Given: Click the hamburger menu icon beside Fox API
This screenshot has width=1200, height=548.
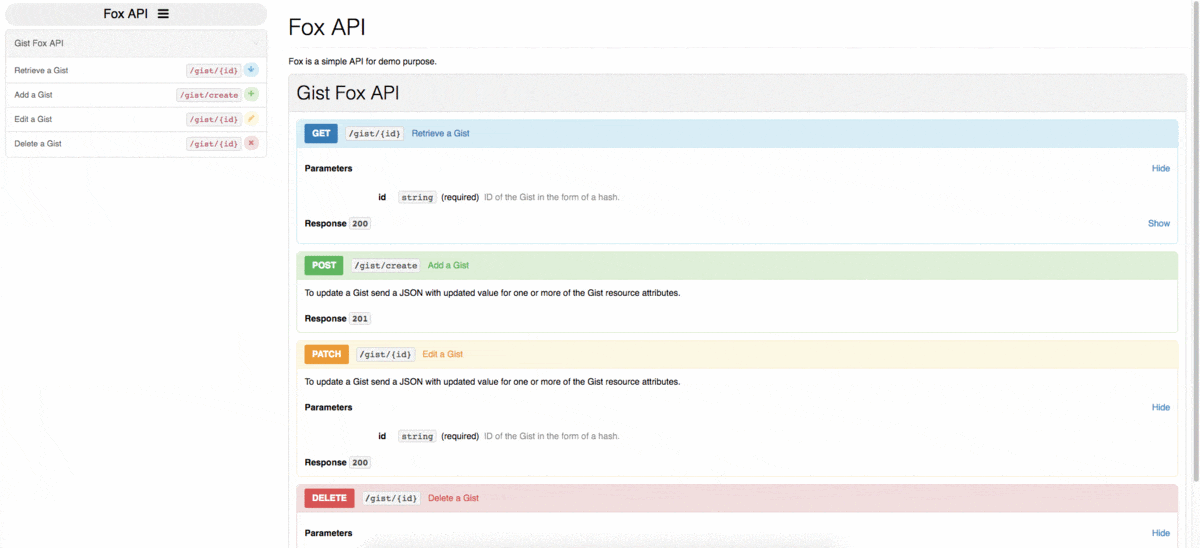Looking at the screenshot, I should click(163, 14).
